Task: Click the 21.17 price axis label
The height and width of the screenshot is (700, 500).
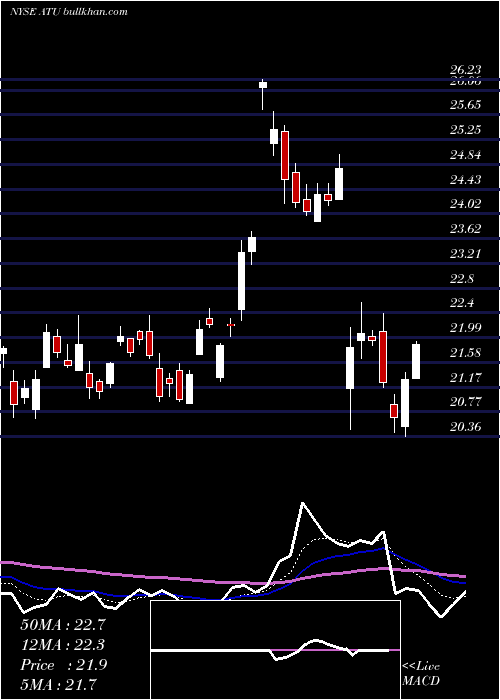Action: tap(465, 378)
